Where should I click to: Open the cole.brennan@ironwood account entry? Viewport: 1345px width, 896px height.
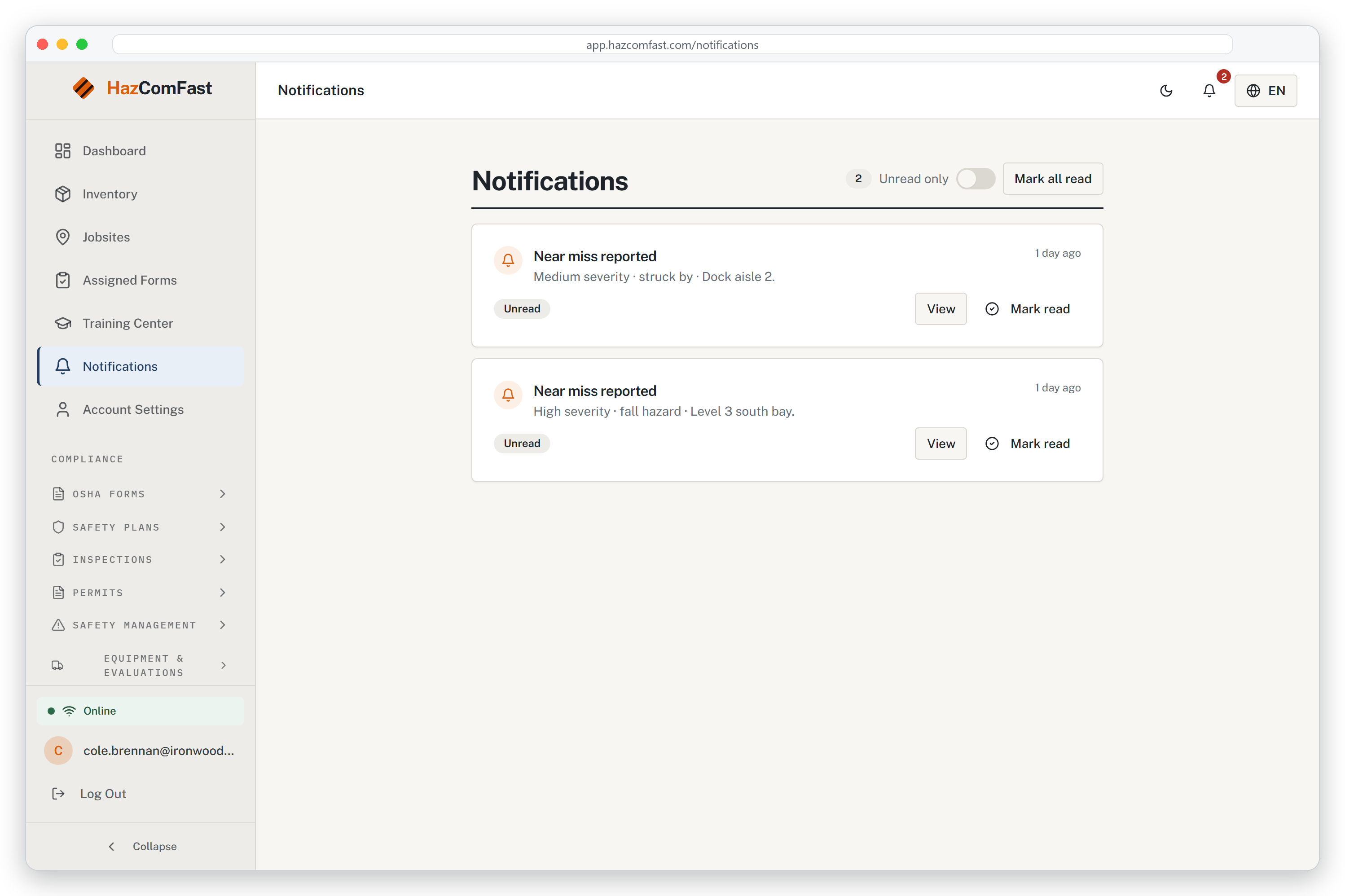pos(141,750)
